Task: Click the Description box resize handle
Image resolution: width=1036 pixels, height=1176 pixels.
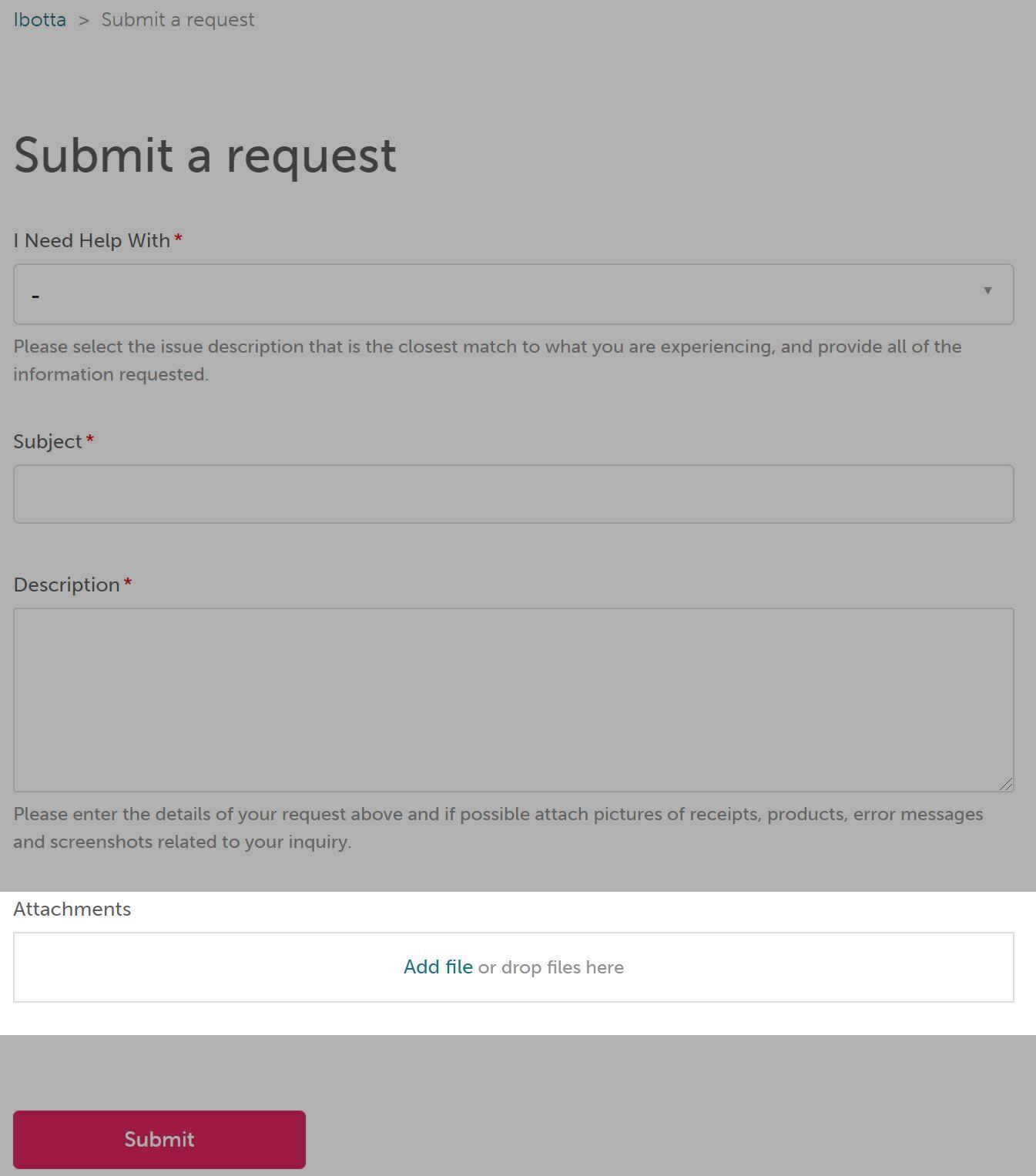Action: coord(1006,784)
